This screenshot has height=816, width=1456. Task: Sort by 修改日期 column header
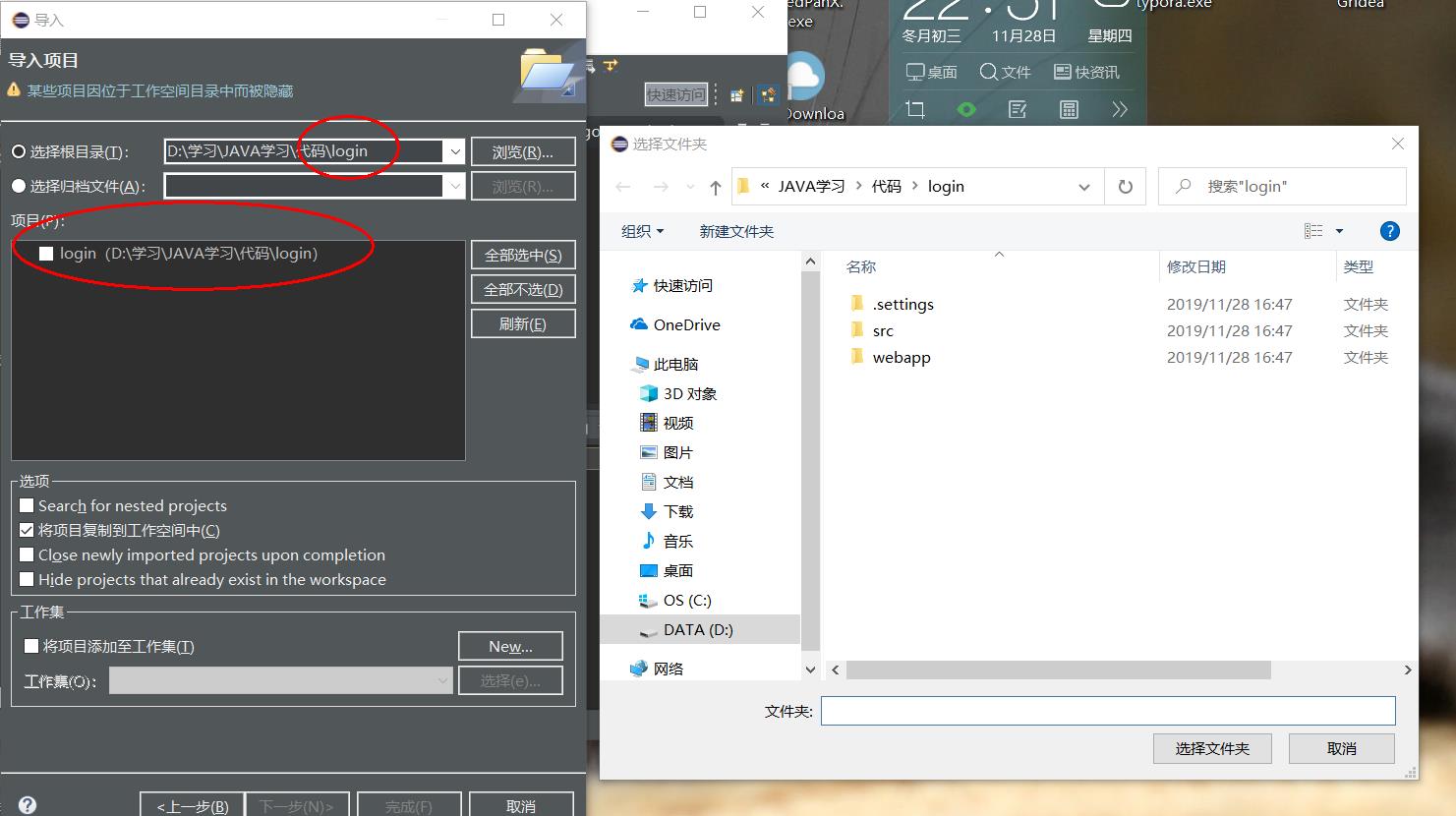pos(1196,267)
